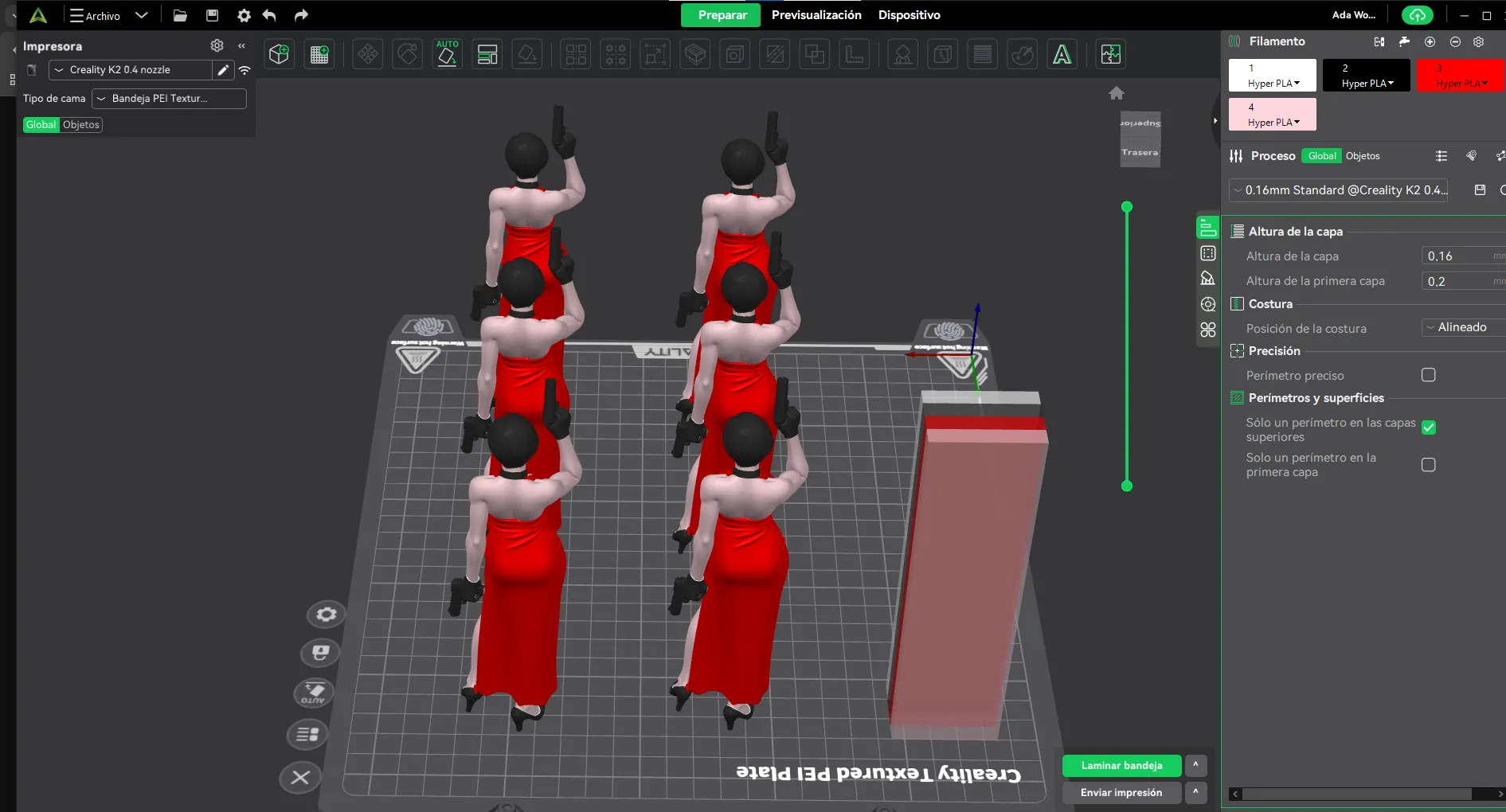
Task: Open the Creality K2 printer dropdown
Action: click(x=130, y=70)
